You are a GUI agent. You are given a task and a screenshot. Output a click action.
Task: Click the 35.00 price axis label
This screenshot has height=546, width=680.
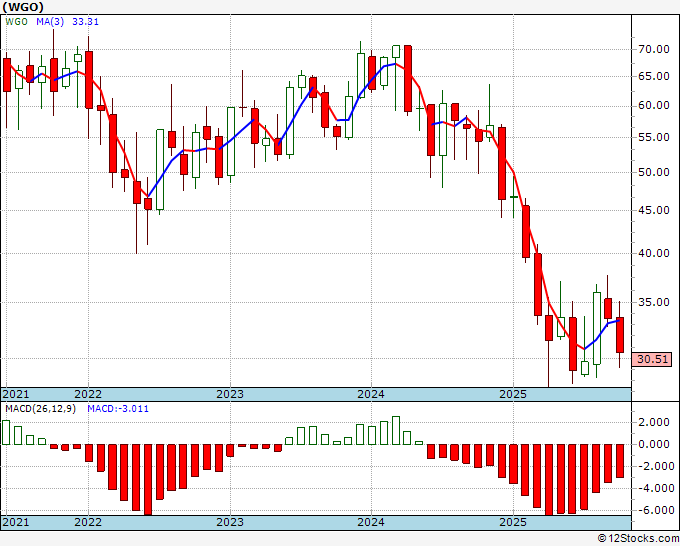pyautogui.click(x=654, y=302)
